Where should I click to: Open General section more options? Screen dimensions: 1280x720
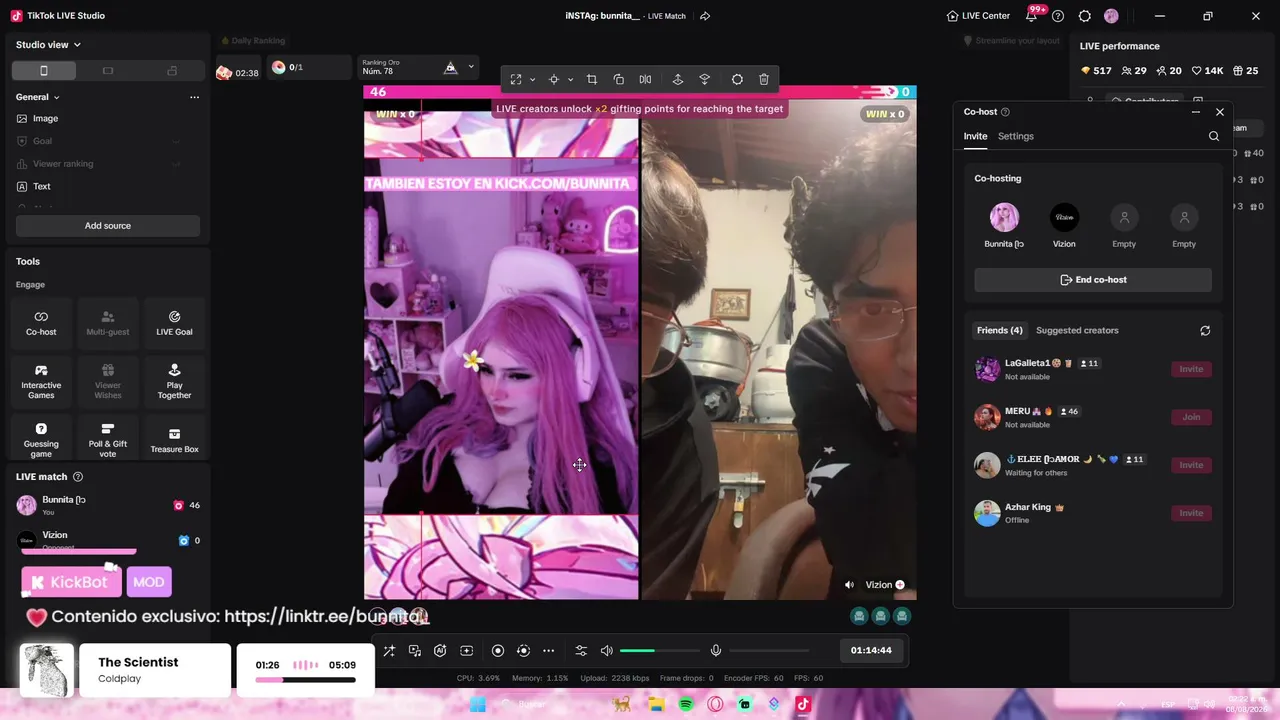(x=194, y=97)
